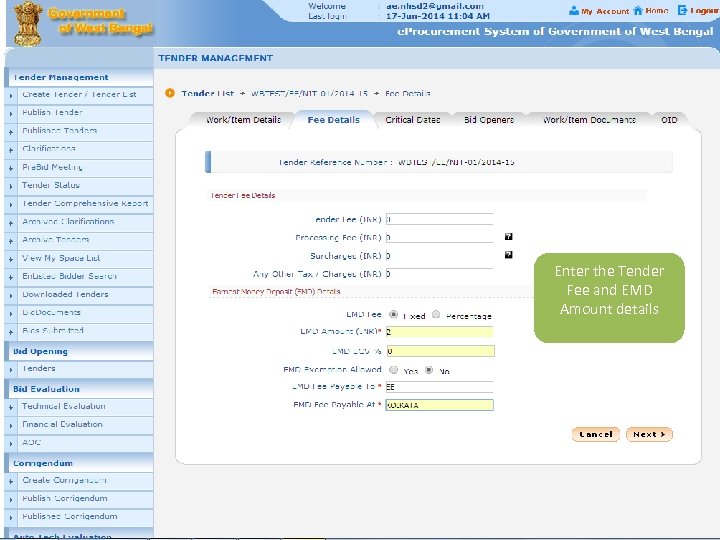Open the Bid Openers tab

point(489,120)
